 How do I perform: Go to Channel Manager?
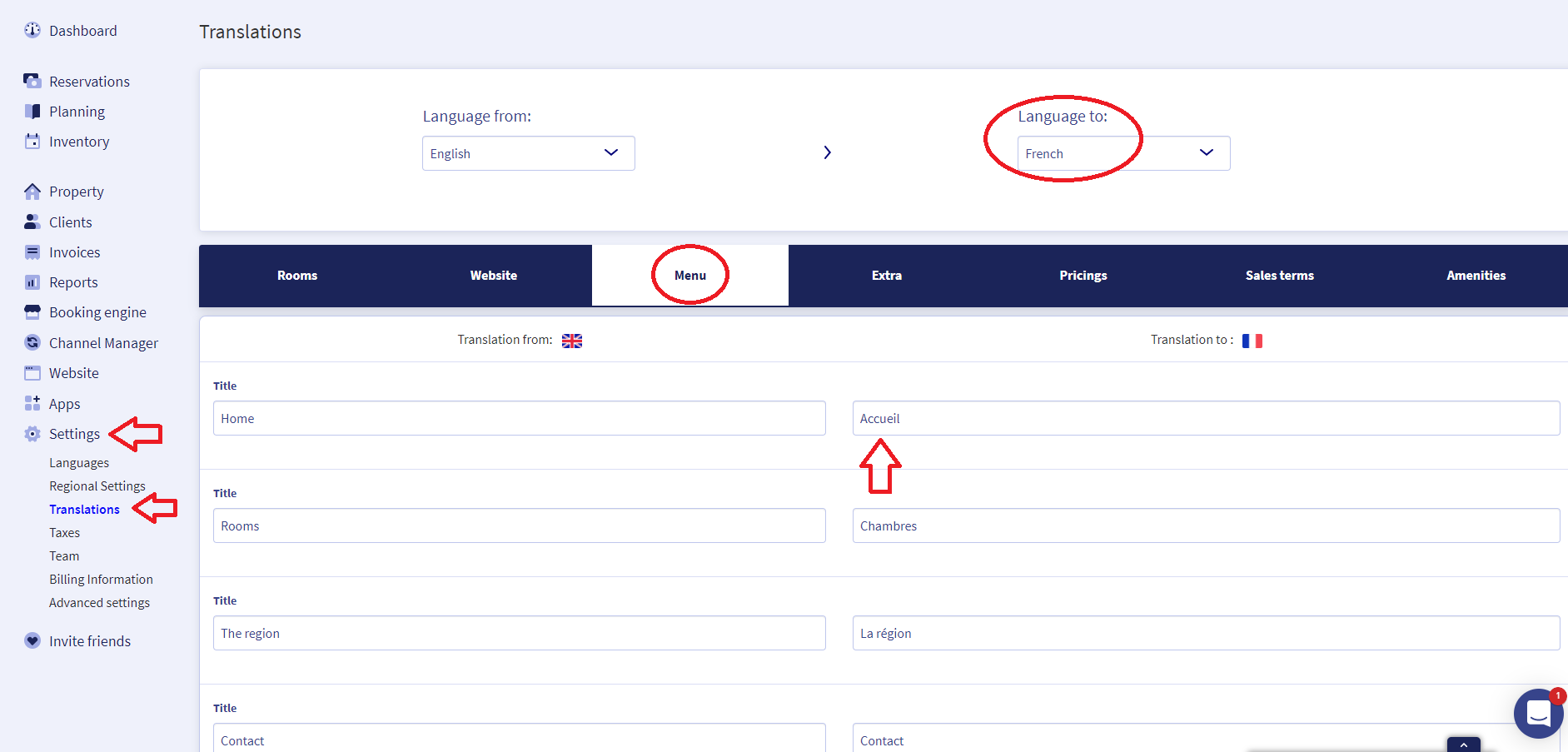103,343
